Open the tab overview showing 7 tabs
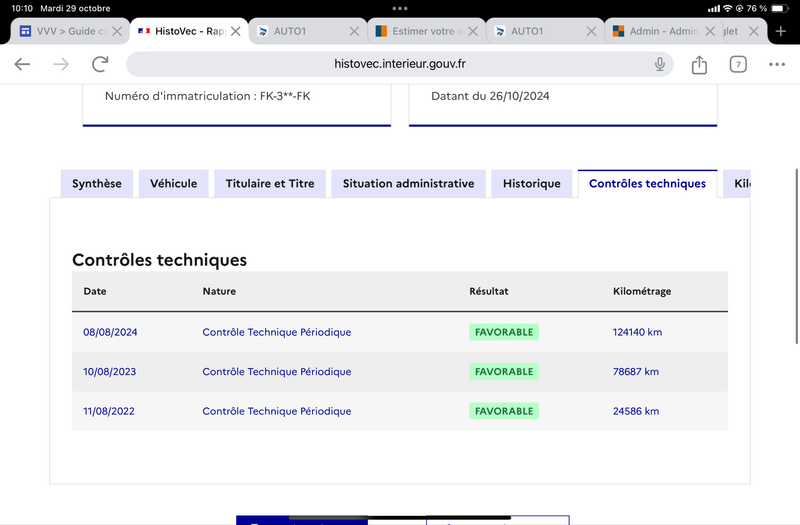Viewport: 800px width, 525px height. tap(738, 64)
